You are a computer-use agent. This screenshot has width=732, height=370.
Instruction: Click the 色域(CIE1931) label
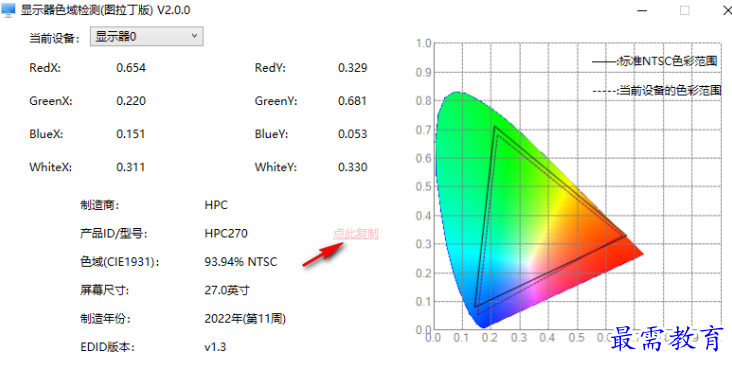point(120,262)
